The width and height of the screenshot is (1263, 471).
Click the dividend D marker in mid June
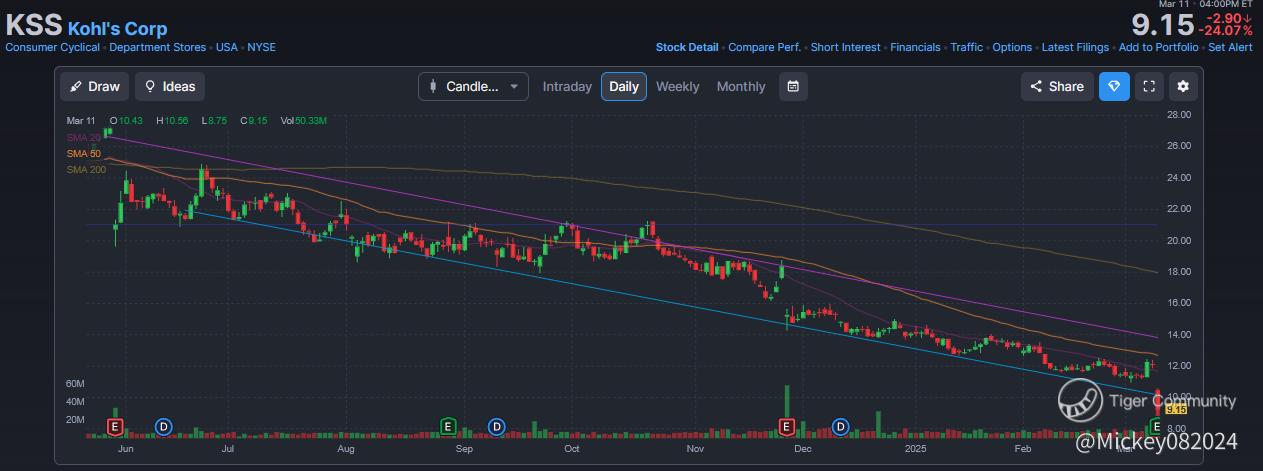[164, 427]
